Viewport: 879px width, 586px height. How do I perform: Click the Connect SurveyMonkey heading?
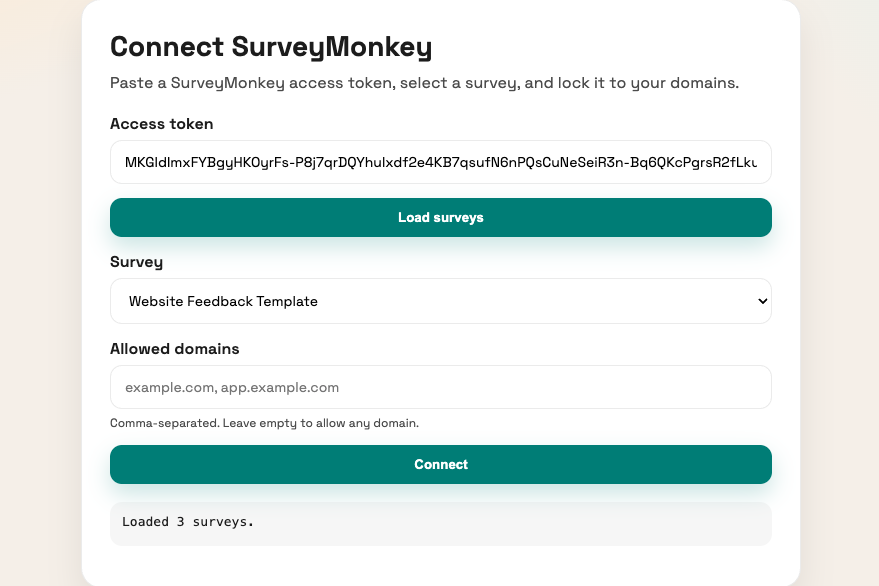coord(270,47)
